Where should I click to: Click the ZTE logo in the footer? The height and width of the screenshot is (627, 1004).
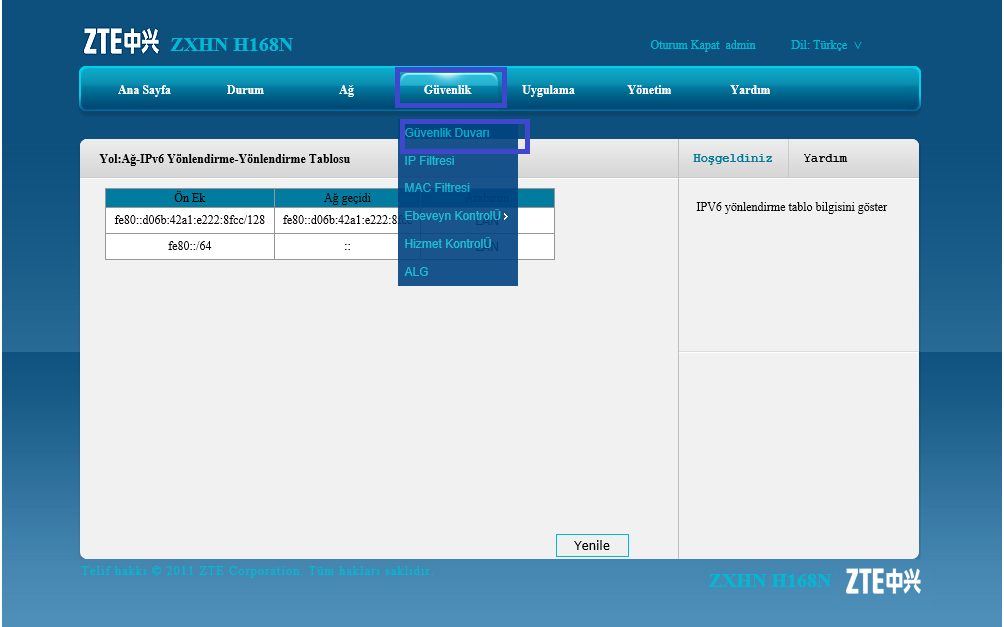click(883, 581)
